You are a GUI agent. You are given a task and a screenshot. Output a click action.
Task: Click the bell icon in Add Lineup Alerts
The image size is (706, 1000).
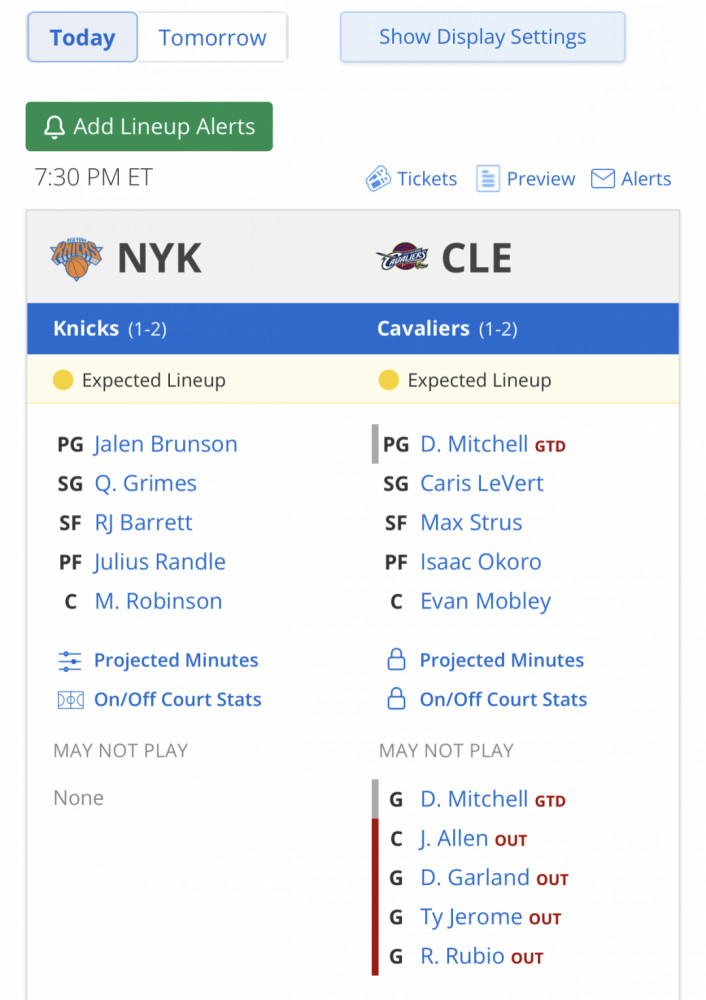[x=54, y=127]
